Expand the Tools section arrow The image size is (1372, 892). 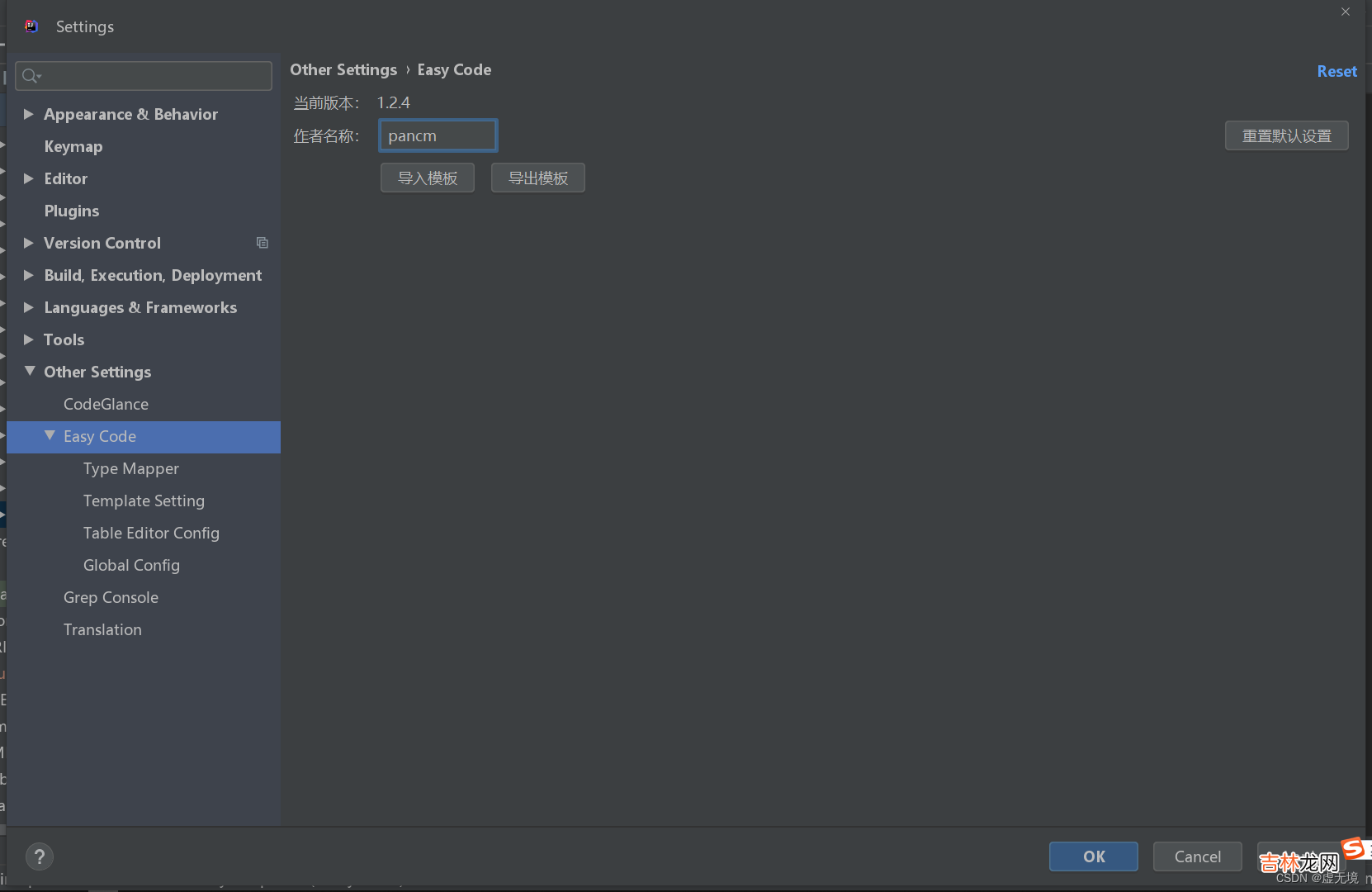29,339
